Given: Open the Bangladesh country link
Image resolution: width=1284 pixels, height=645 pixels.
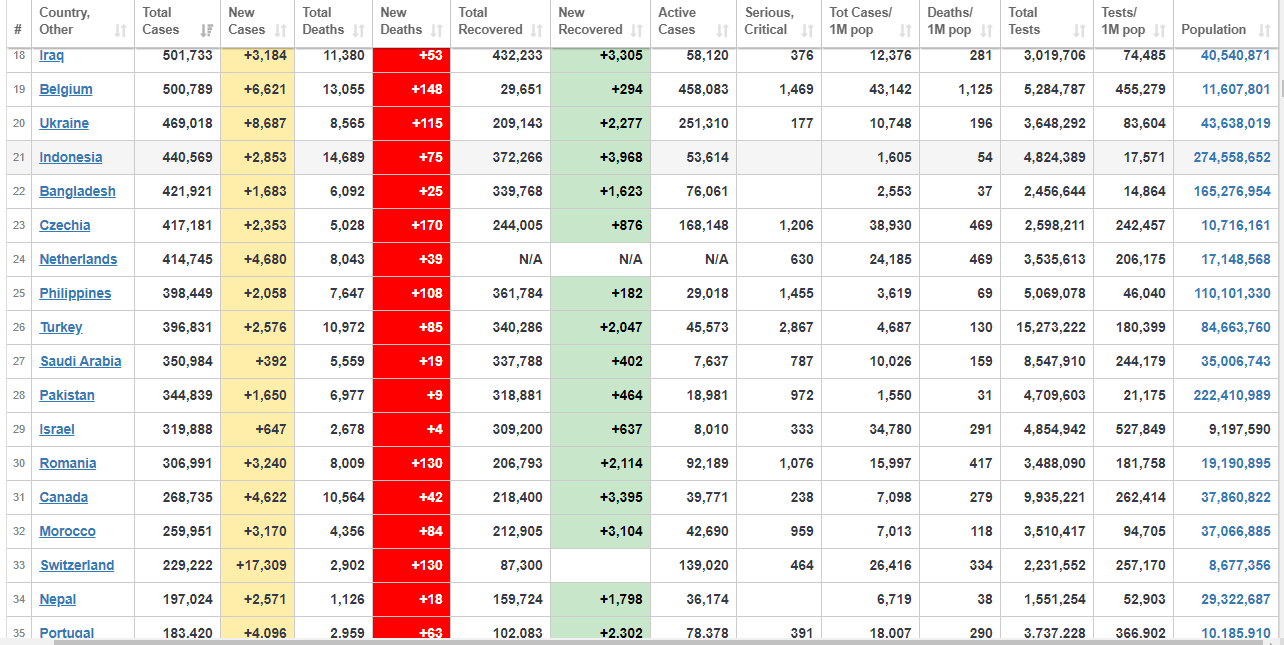Looking at the screenshot, I should click(78, 191).
